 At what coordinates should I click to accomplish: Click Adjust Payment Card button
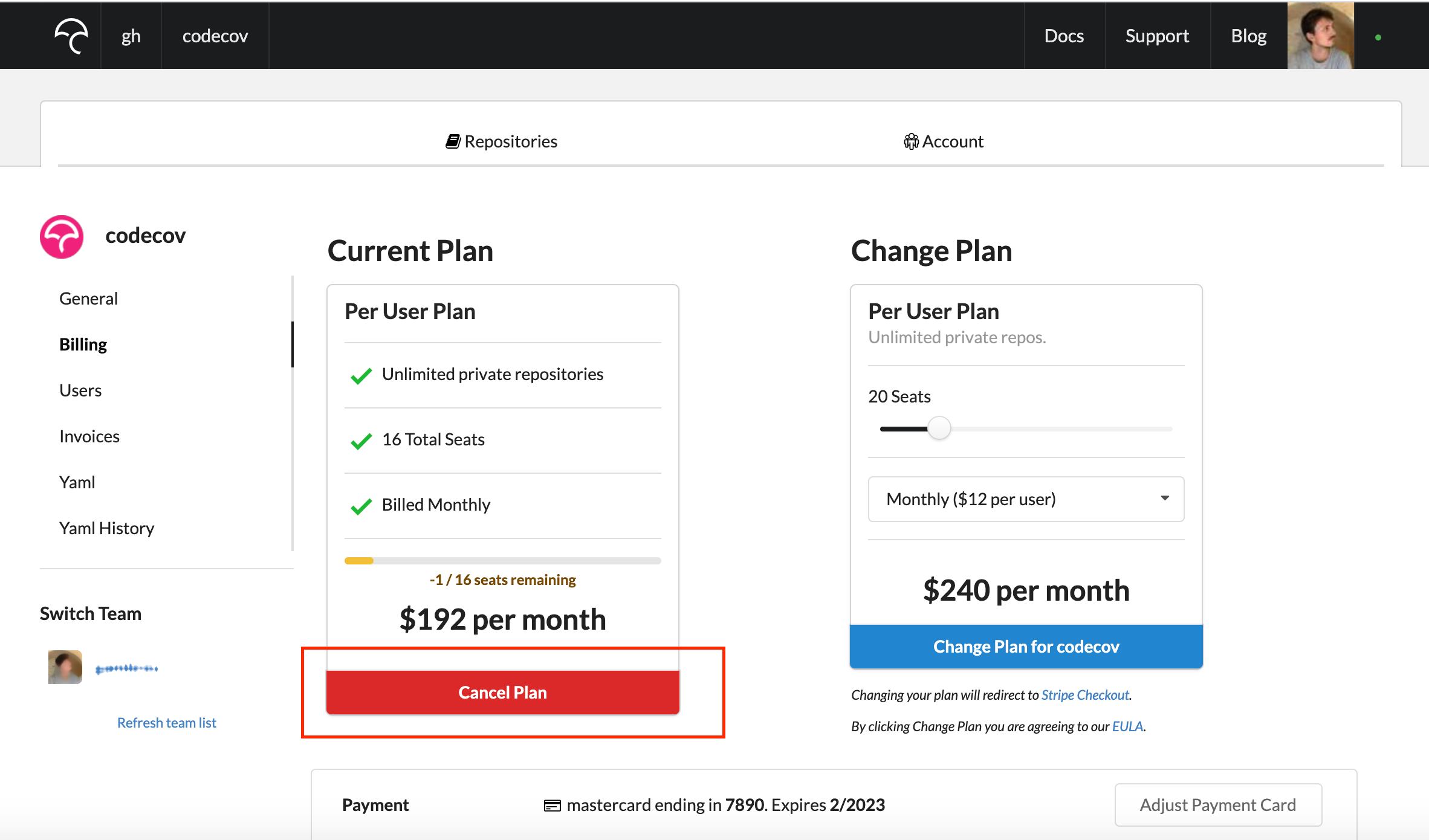tap(1217, 805)
